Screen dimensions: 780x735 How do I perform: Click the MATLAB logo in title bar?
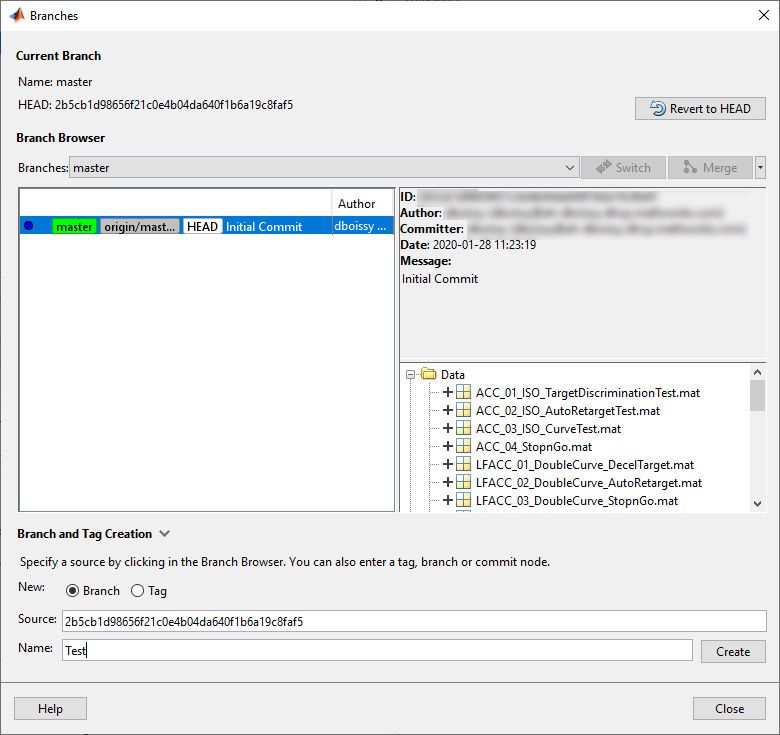pos(17,15)
